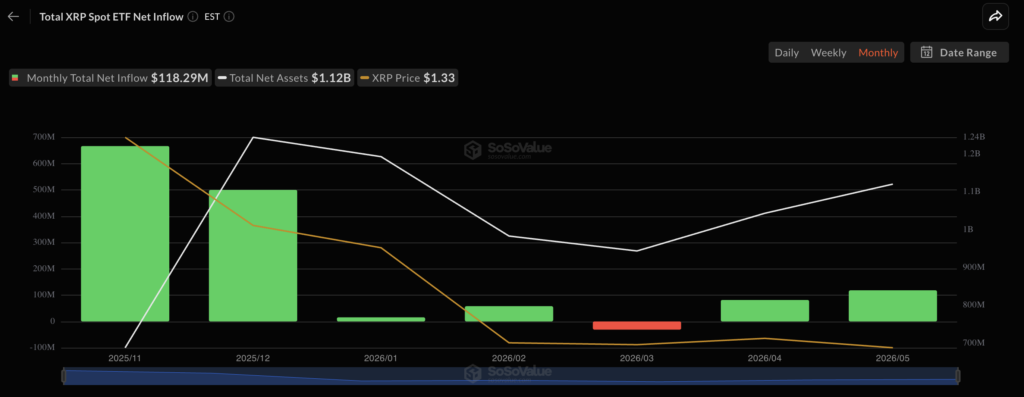Toggle the XRP Price legend series

point(407,78)
